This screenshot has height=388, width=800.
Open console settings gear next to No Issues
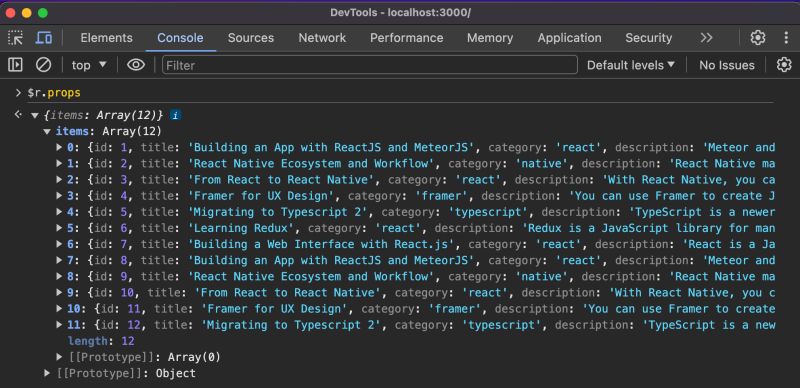(784, 65)
